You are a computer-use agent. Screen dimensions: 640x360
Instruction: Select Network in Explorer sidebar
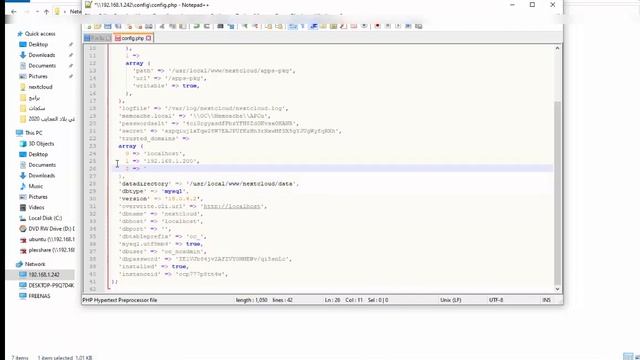(x=35, y=264)
